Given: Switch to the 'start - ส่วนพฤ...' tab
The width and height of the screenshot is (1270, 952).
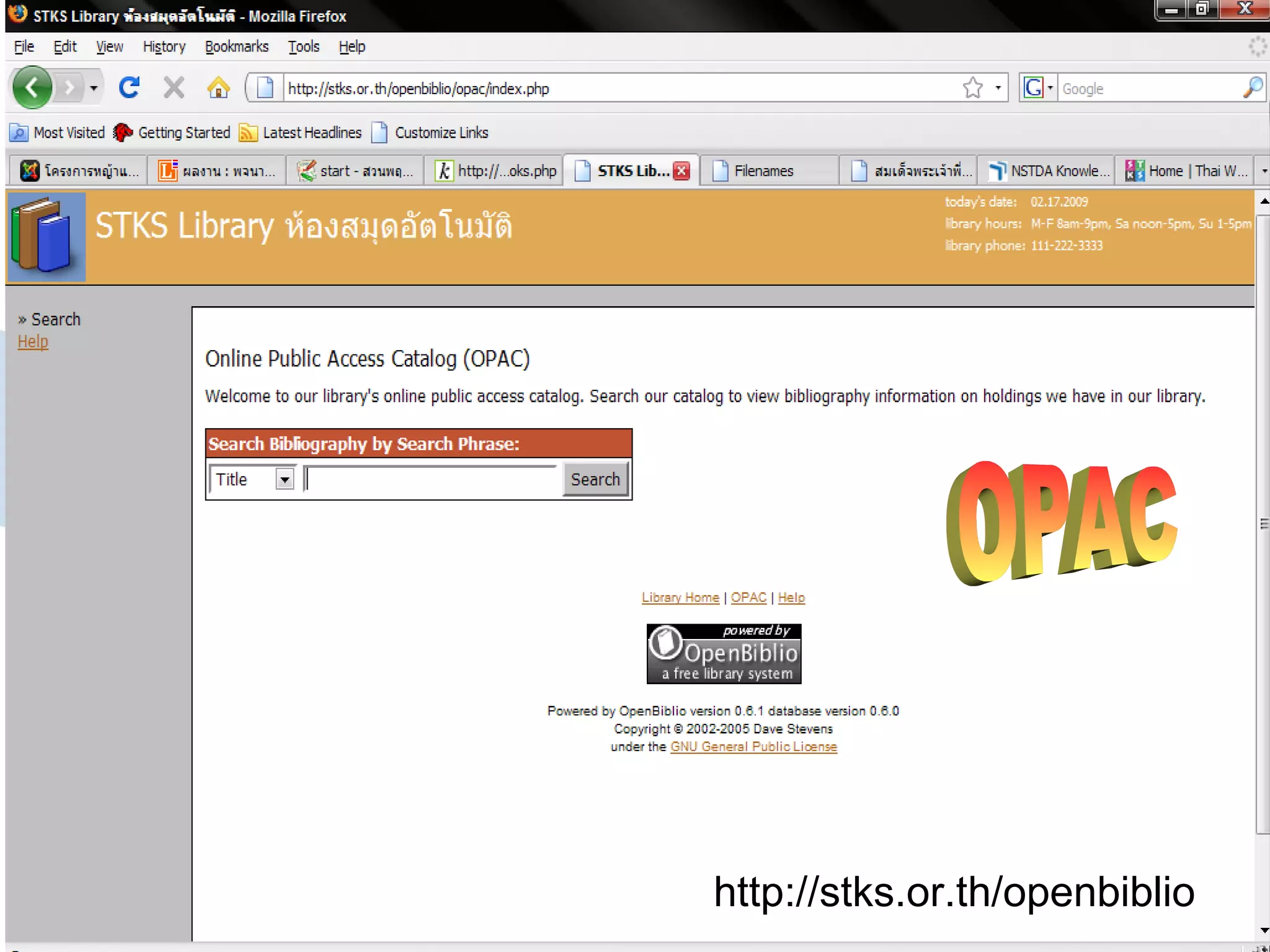Looking at the screenshot, I should tap(355, 170).
